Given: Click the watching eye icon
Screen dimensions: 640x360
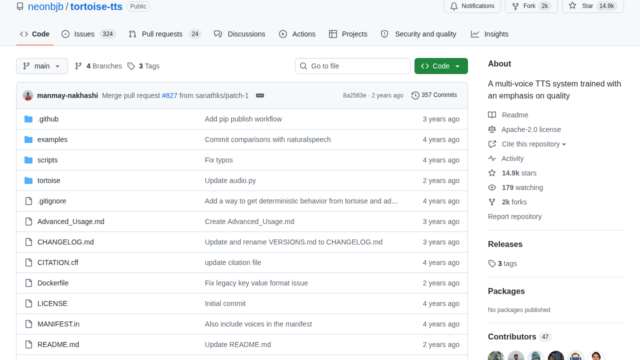Looking at the screenshot, I should click(x=492, y=188).
